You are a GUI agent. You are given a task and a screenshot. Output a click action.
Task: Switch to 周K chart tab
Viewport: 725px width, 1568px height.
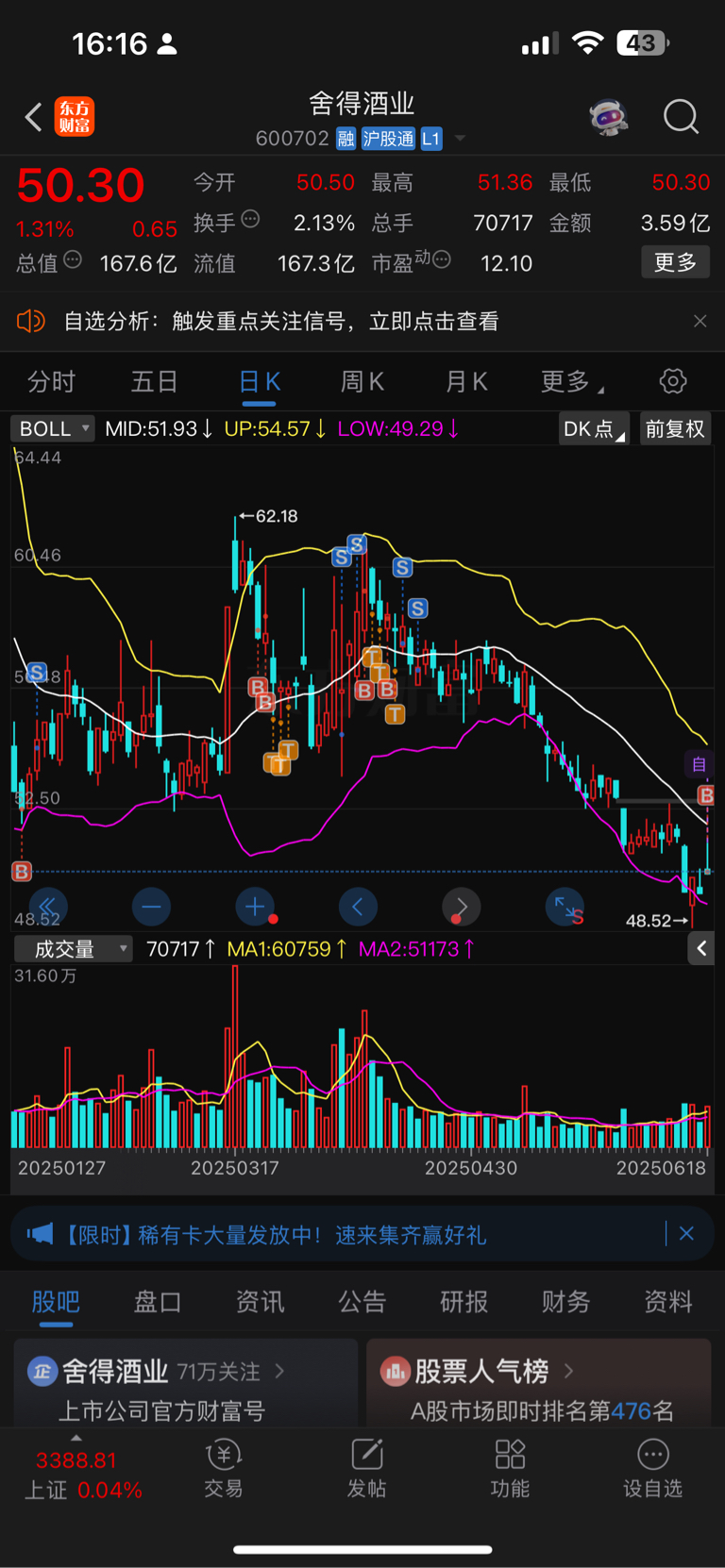362,381
